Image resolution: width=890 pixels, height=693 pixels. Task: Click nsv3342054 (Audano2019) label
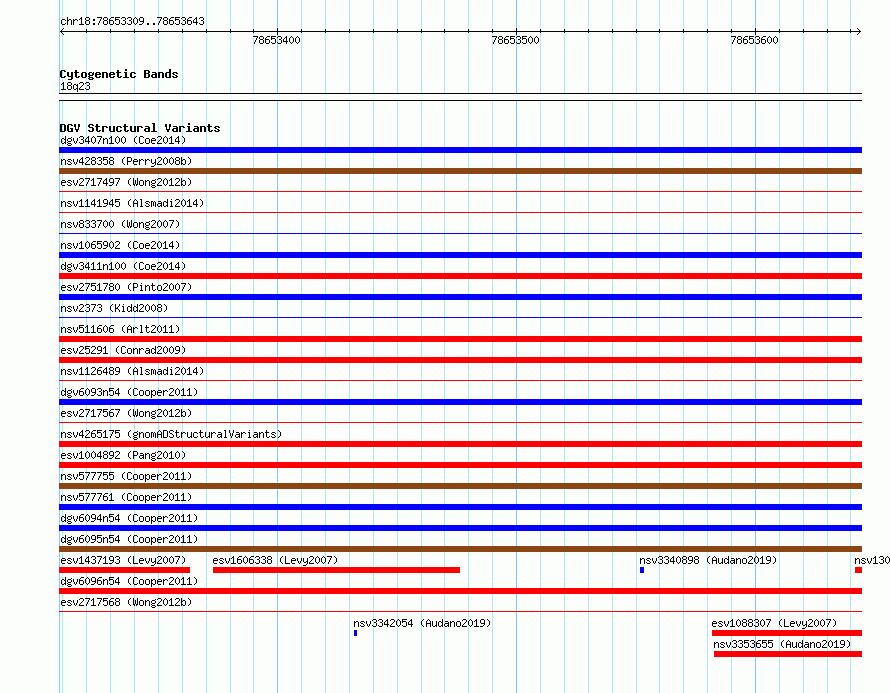(x=422, y=623)
